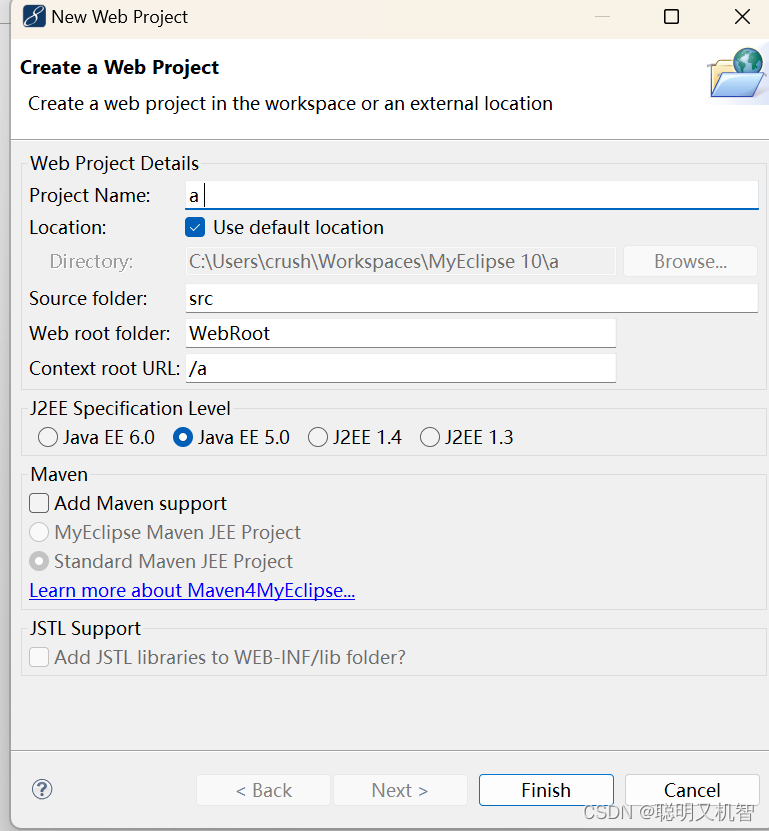769x831 pixels.
Task: Close the New Web Project dialog
Action: point(742,16)
